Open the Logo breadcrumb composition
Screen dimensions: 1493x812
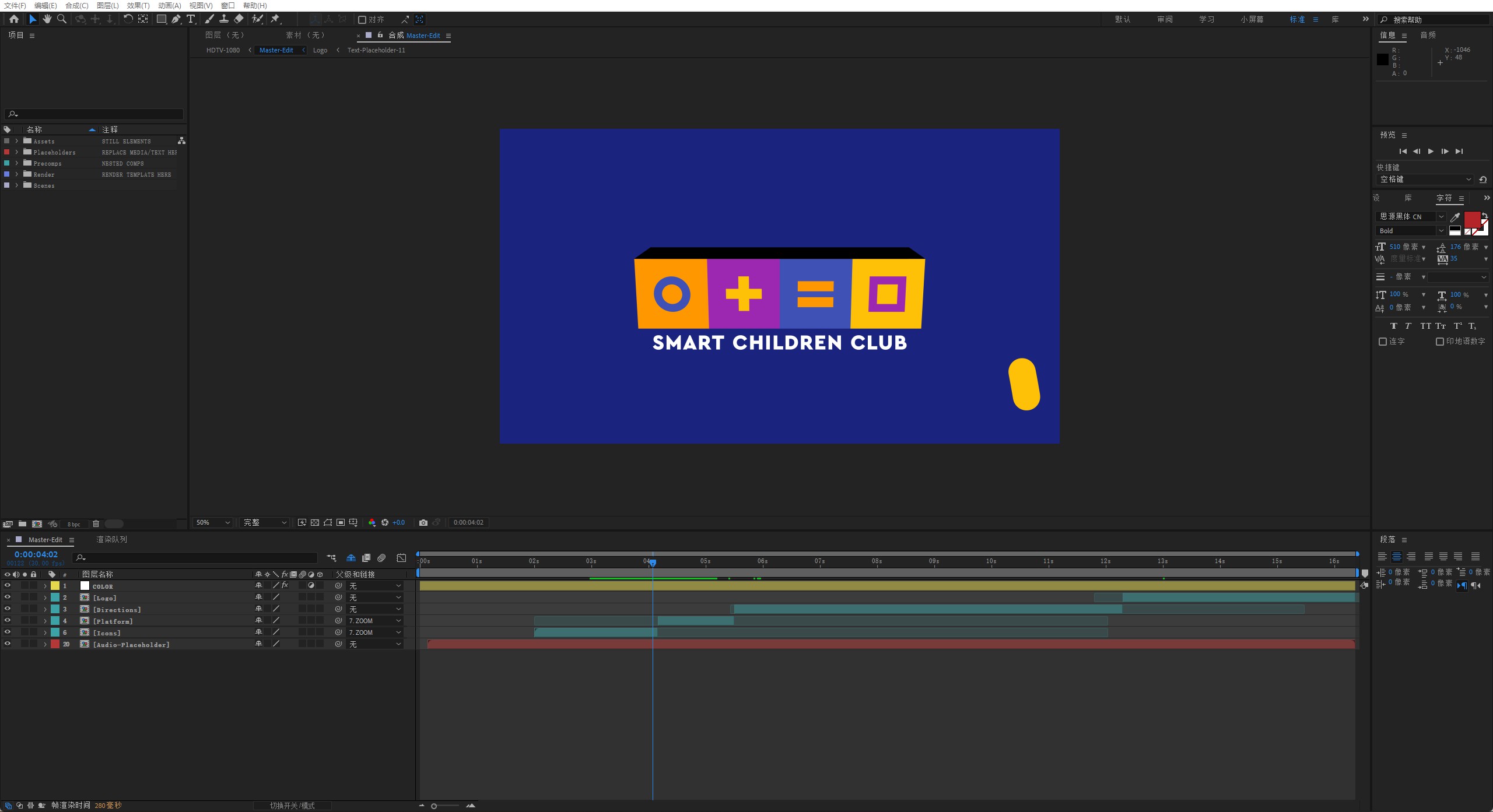click(x=320, y=50)
